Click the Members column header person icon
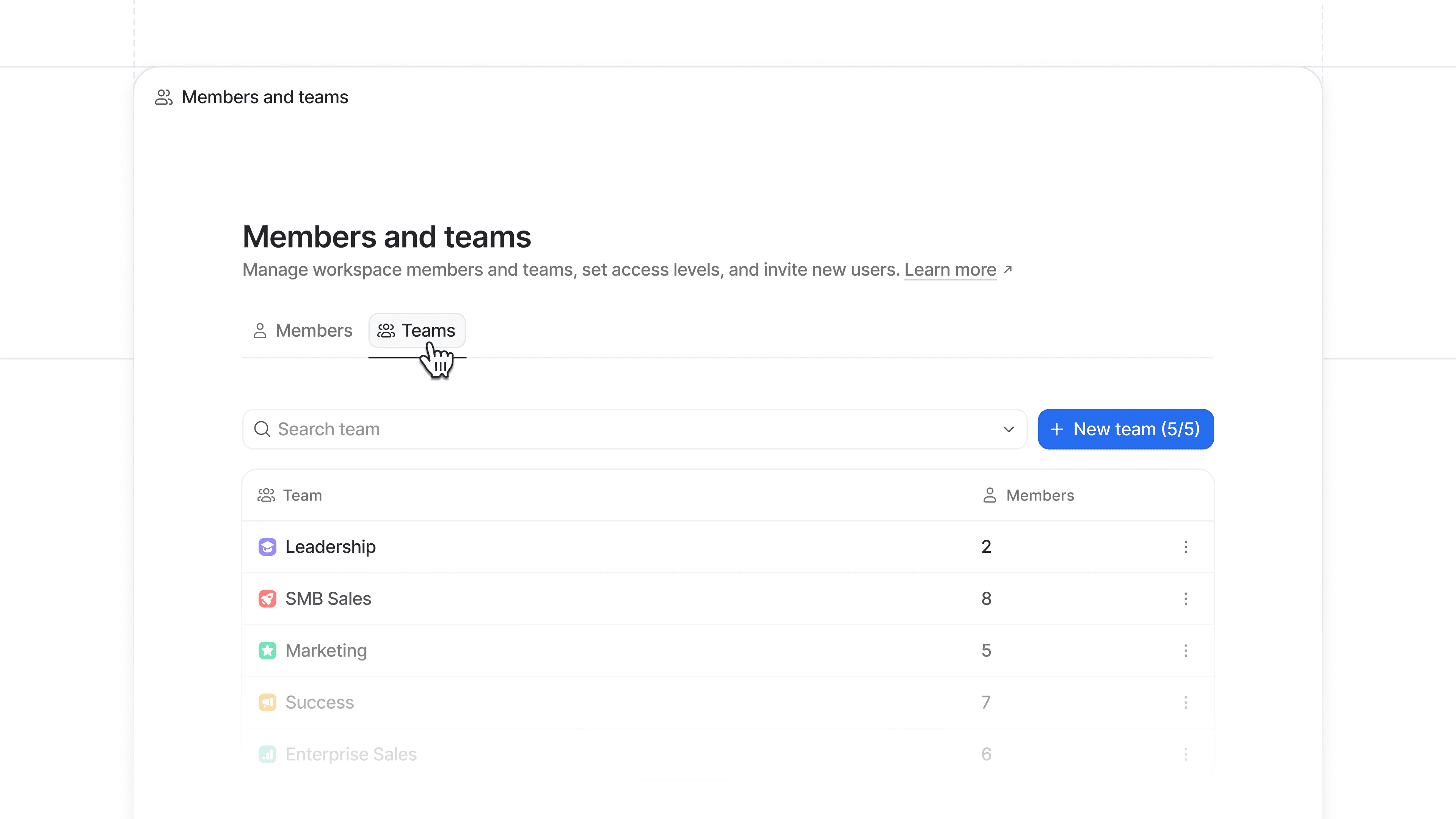Image resolution: width=1456 pixels, height=819 pixels. coord(989,495)
